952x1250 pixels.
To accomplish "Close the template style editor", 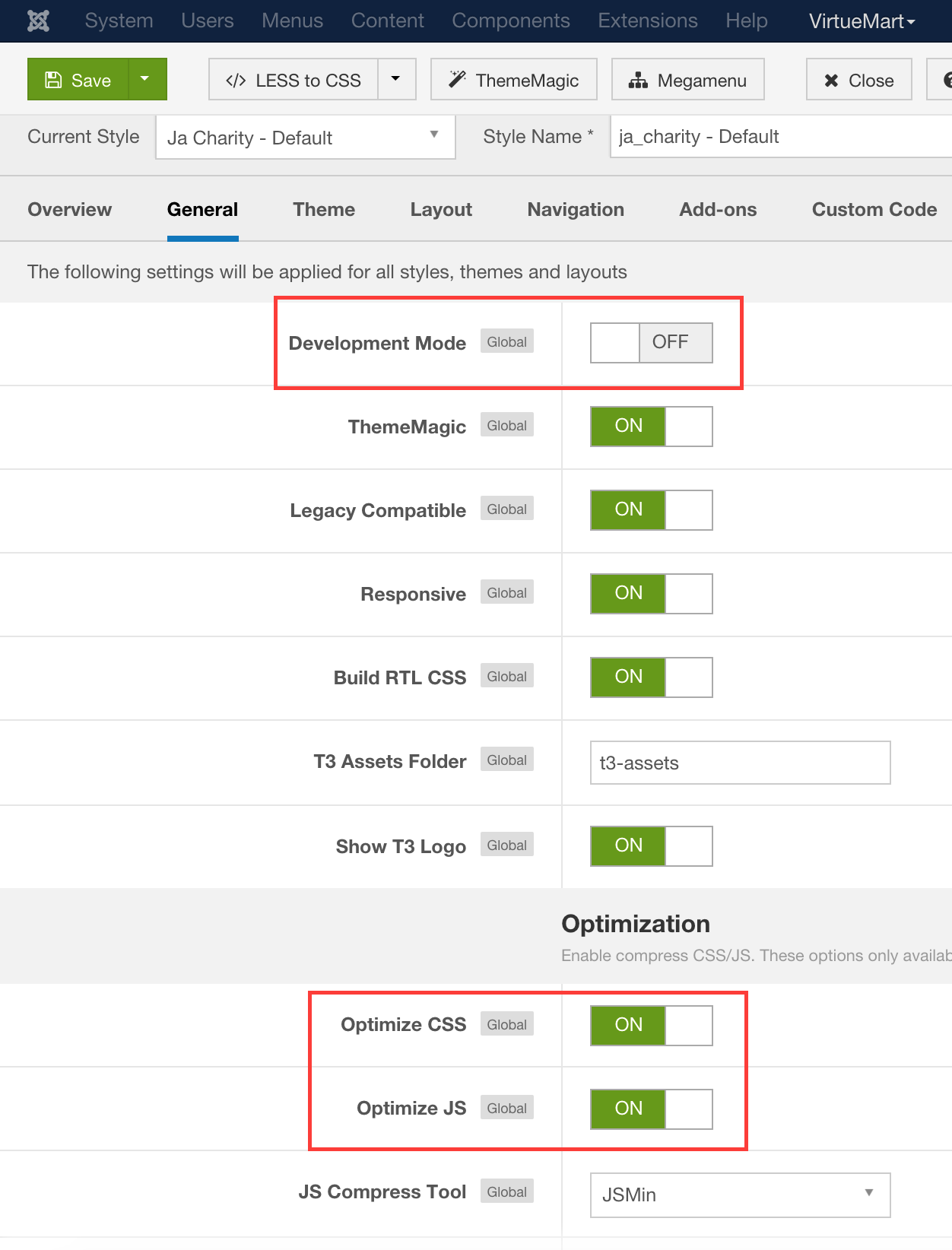I will (859, 80).
